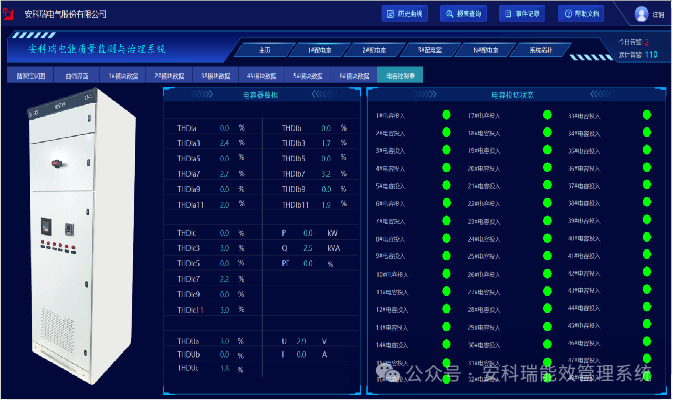This screenshot has height=400, width=673.
Task: Open the 3# module data sub-tab
Action: click(x=216, y=76)
